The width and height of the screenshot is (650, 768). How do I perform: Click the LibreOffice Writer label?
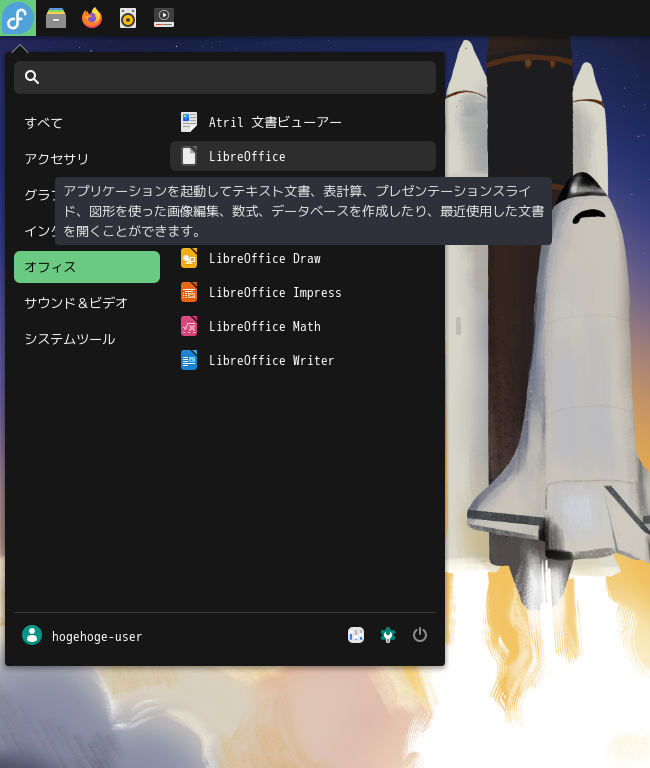click(x=271, y=360)
